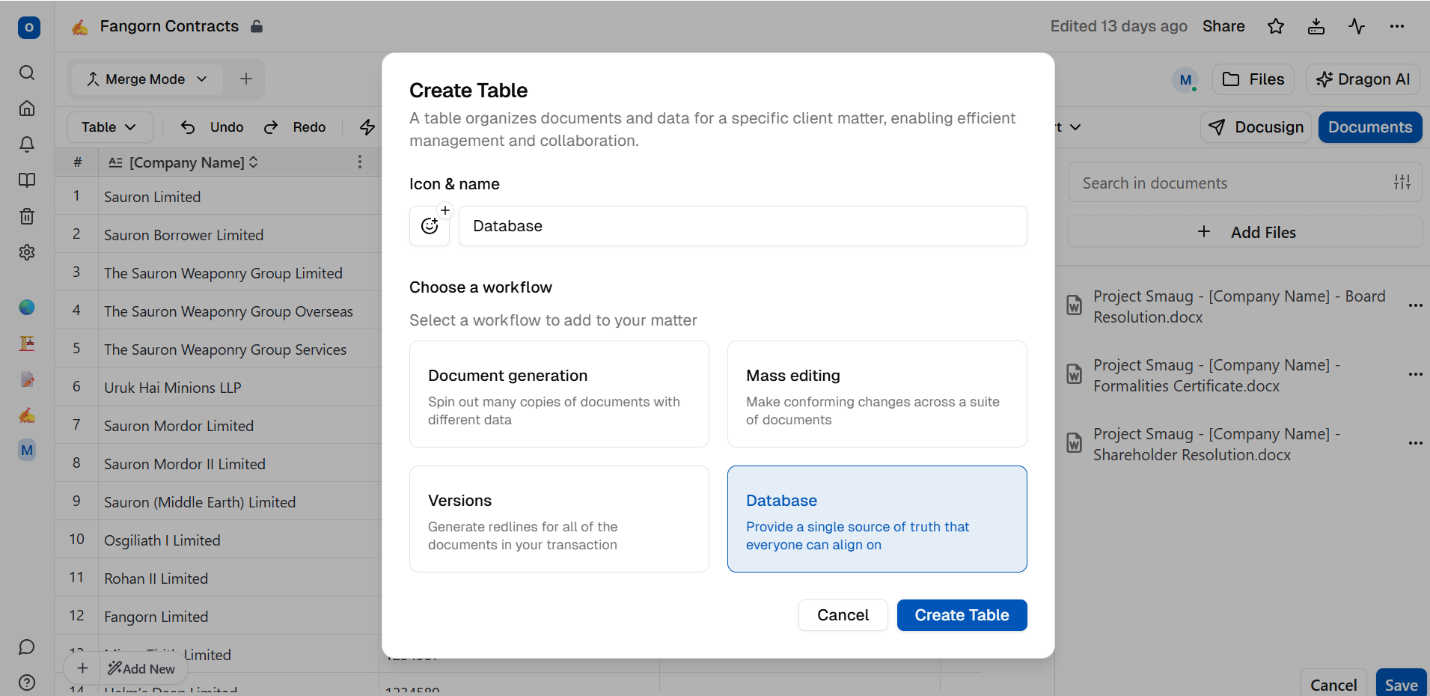The image size is (1430, 696).
Task: Open the Merge Mode dropdown
Action: [146, 79]
